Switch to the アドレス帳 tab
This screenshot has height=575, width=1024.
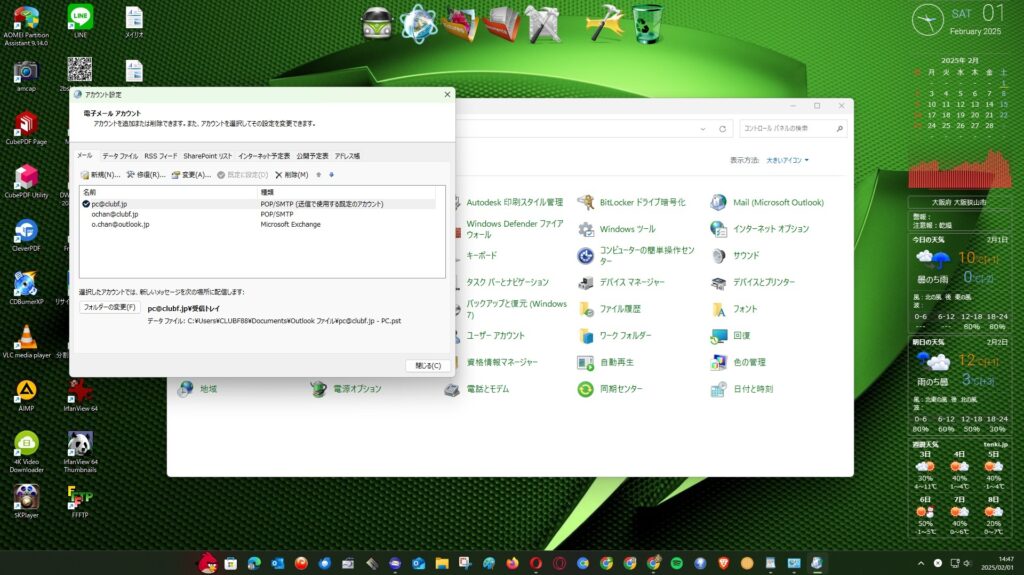coord(347,156)
